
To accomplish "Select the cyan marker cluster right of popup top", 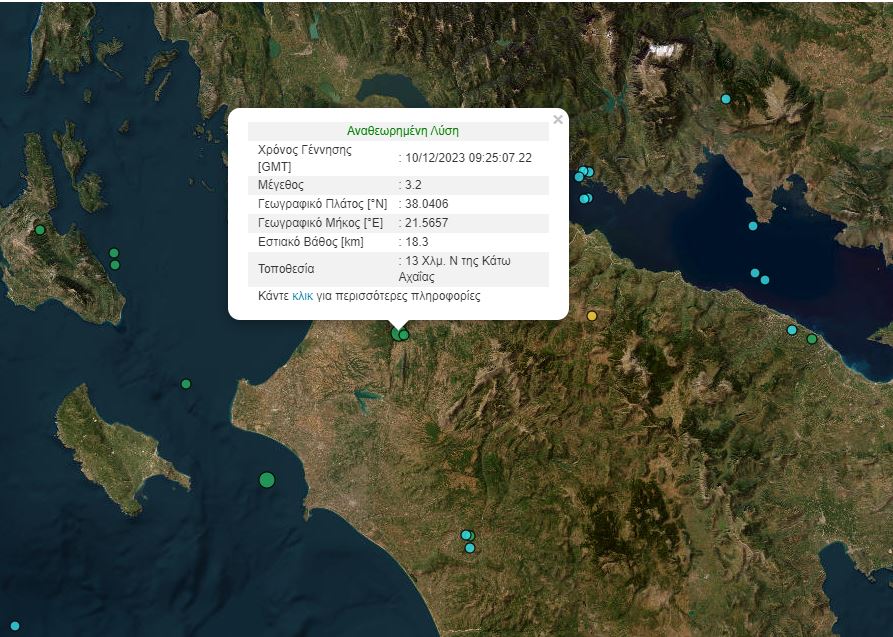I will click(584, 174).
